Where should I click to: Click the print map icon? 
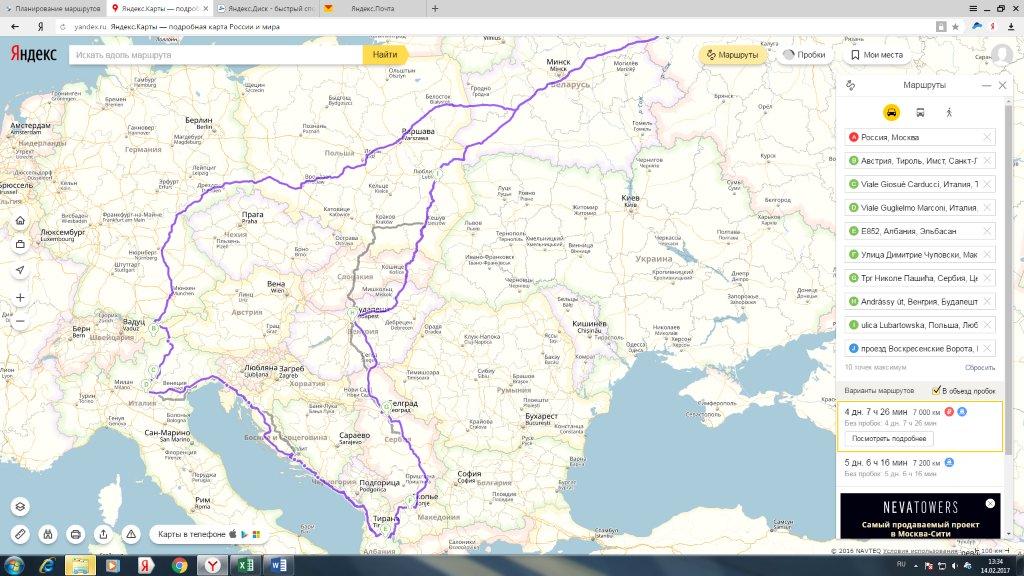click(76, 534)
